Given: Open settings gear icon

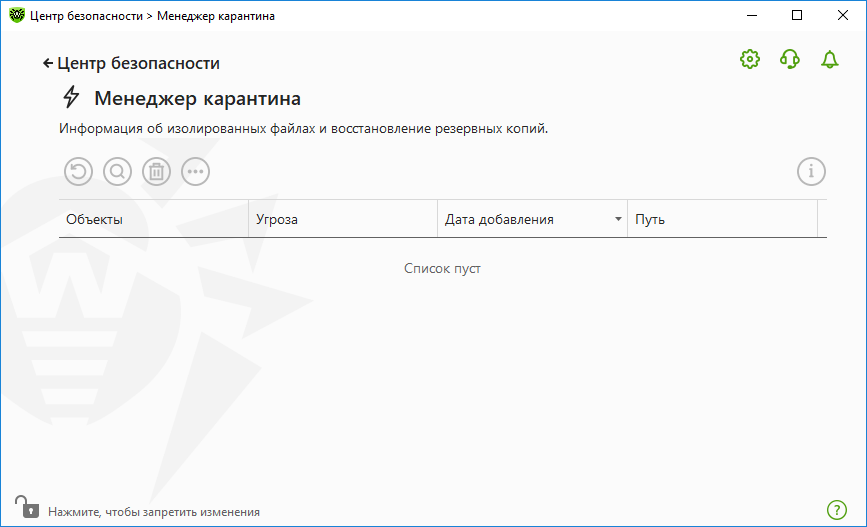Looking at the screenshot, I should [750, 59].
